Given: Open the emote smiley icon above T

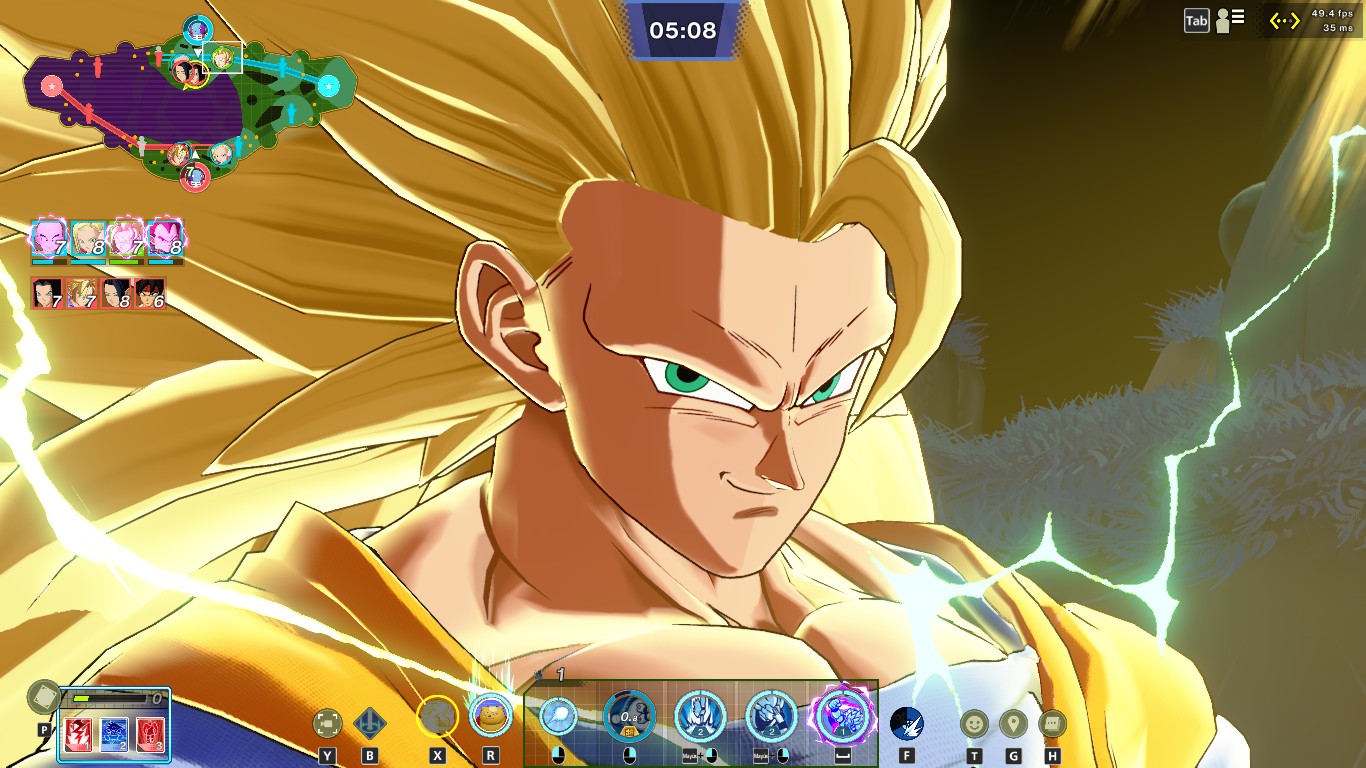Looking at the screenshot, I should tap(974, 723).
